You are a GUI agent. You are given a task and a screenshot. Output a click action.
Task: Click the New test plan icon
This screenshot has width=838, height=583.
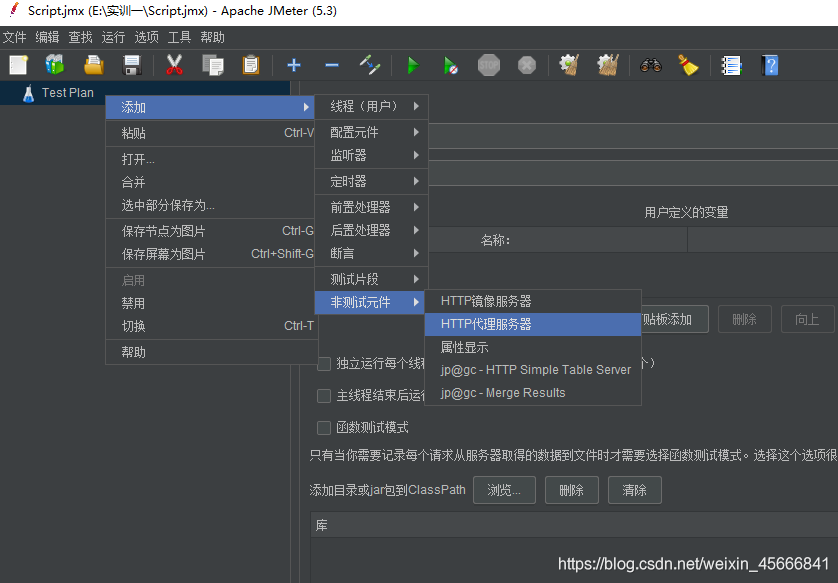[x=18, y=65]
